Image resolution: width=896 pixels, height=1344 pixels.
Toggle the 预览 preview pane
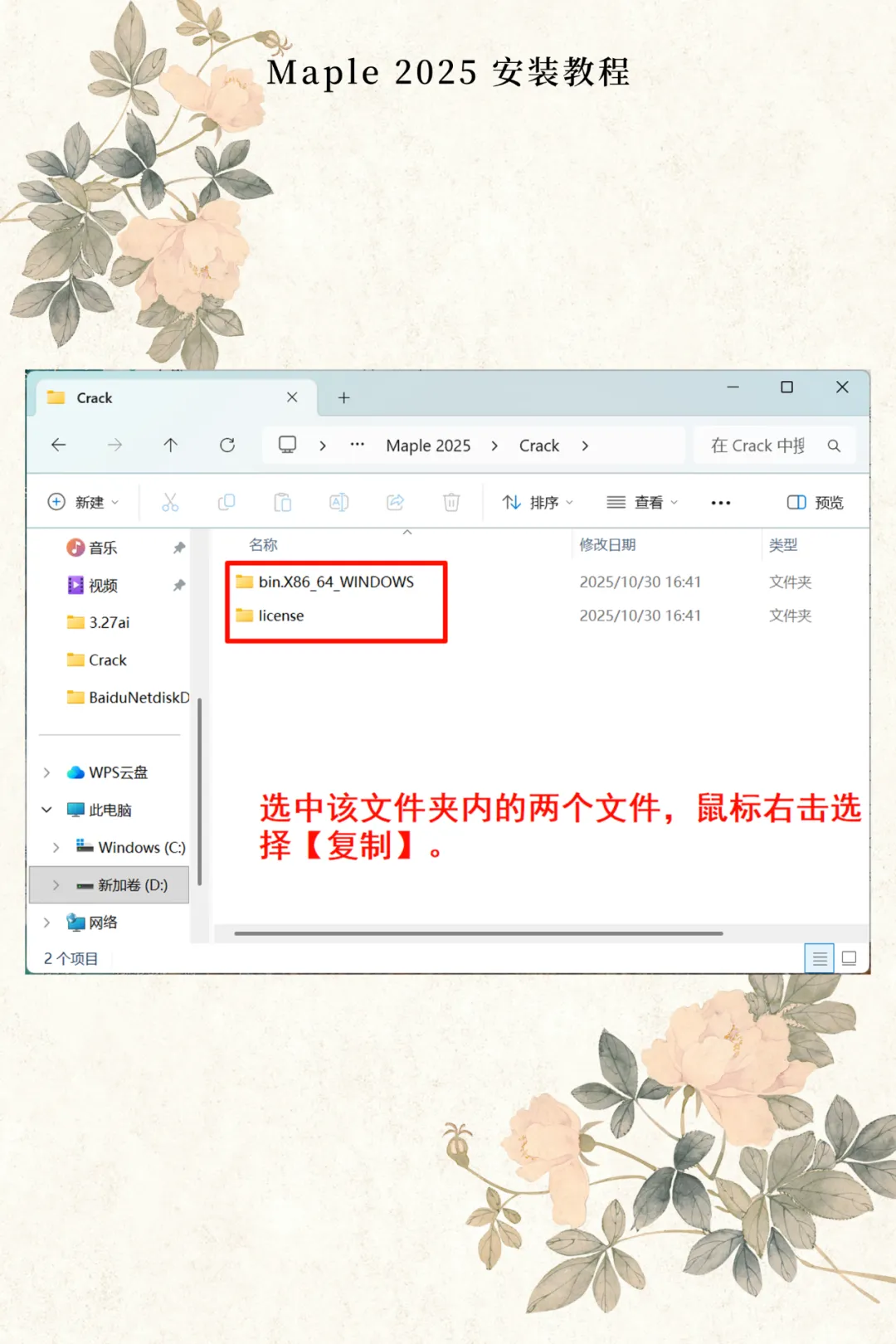(816, 503)
